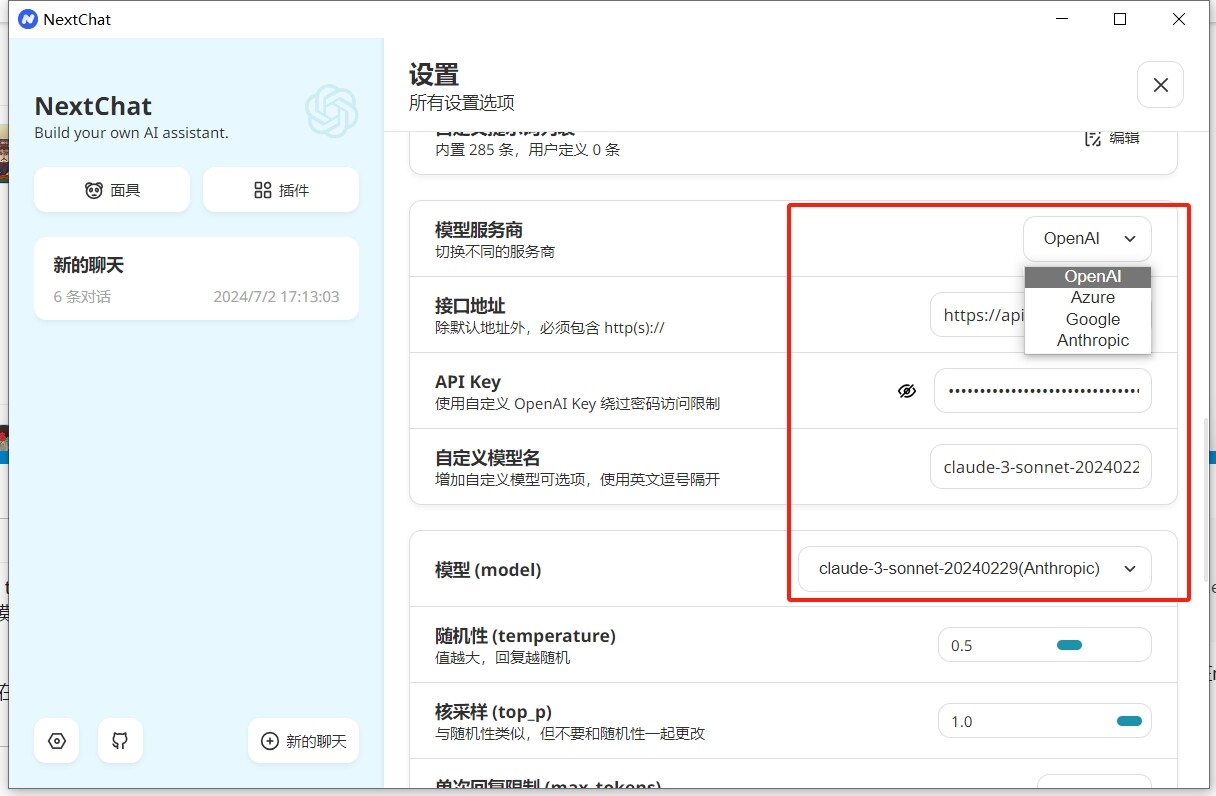The height and width of the screenshot is (796, 1216).
Task: Click the grid icon on 插件 button
Action: point(263,190)
